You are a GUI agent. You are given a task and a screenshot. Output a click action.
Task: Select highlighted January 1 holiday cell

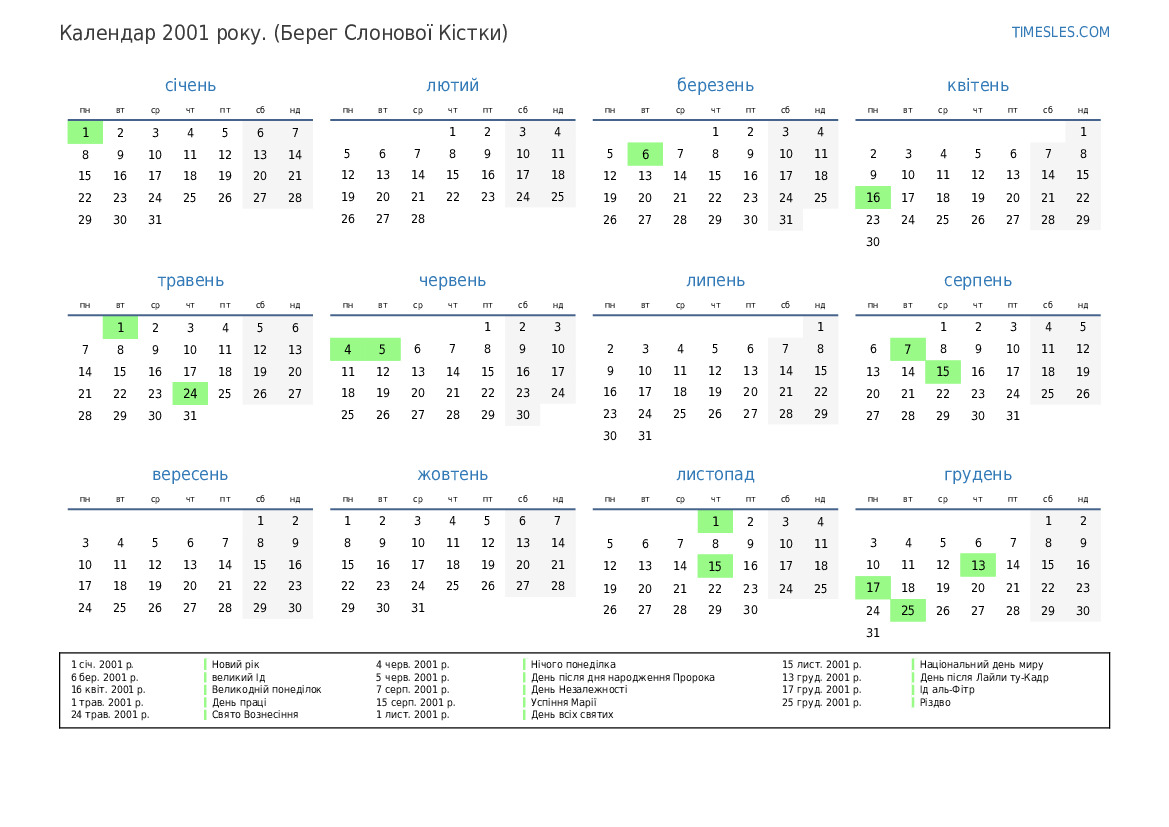tap(85, 132)
